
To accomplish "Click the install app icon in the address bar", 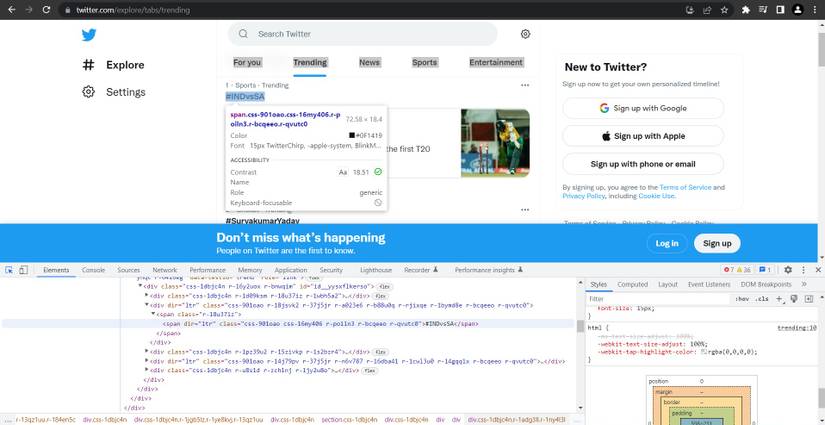I will (690, 9).
